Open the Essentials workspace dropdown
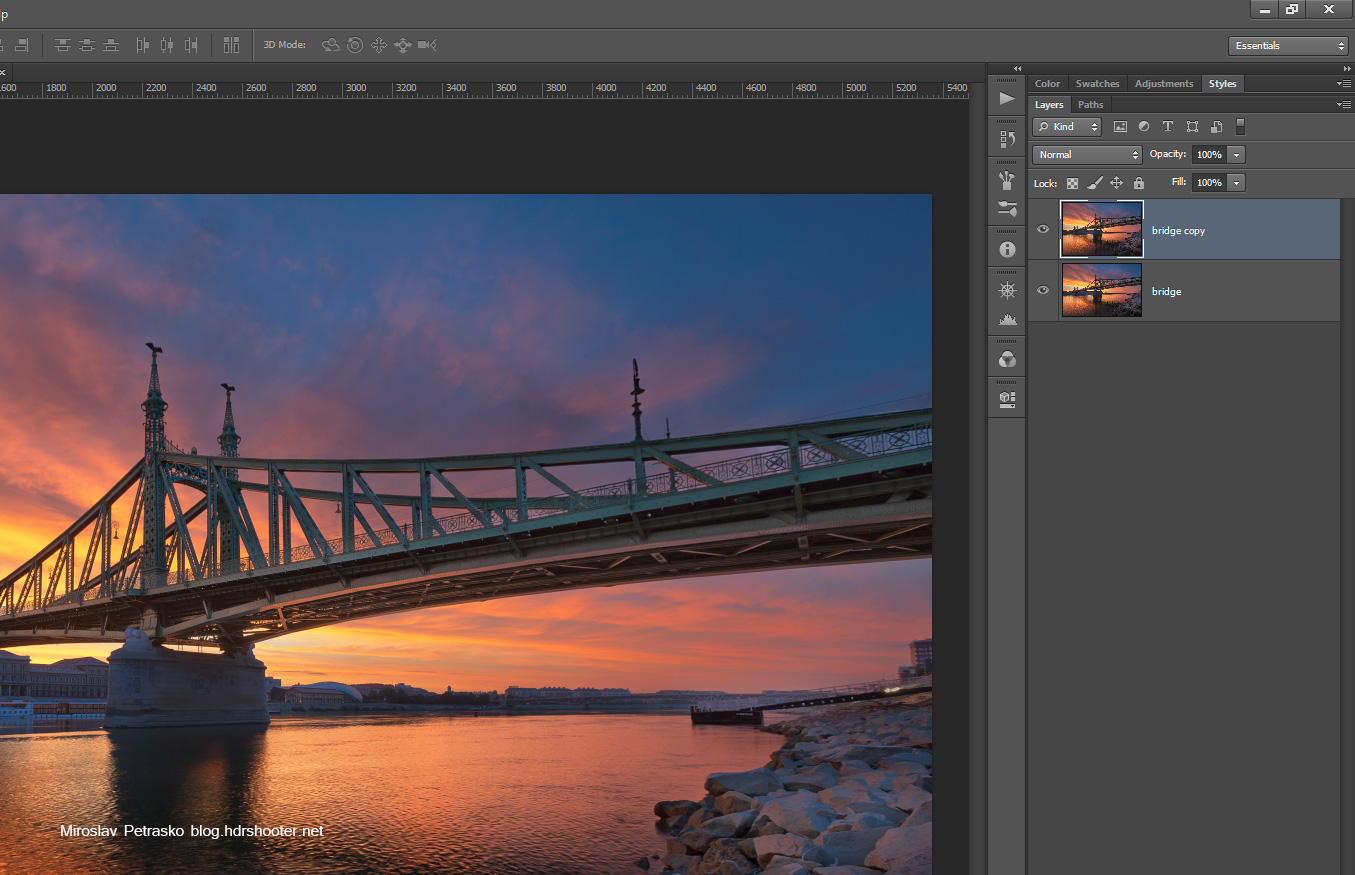Viewport: 1355px width, 875px height. [1288, 46]
